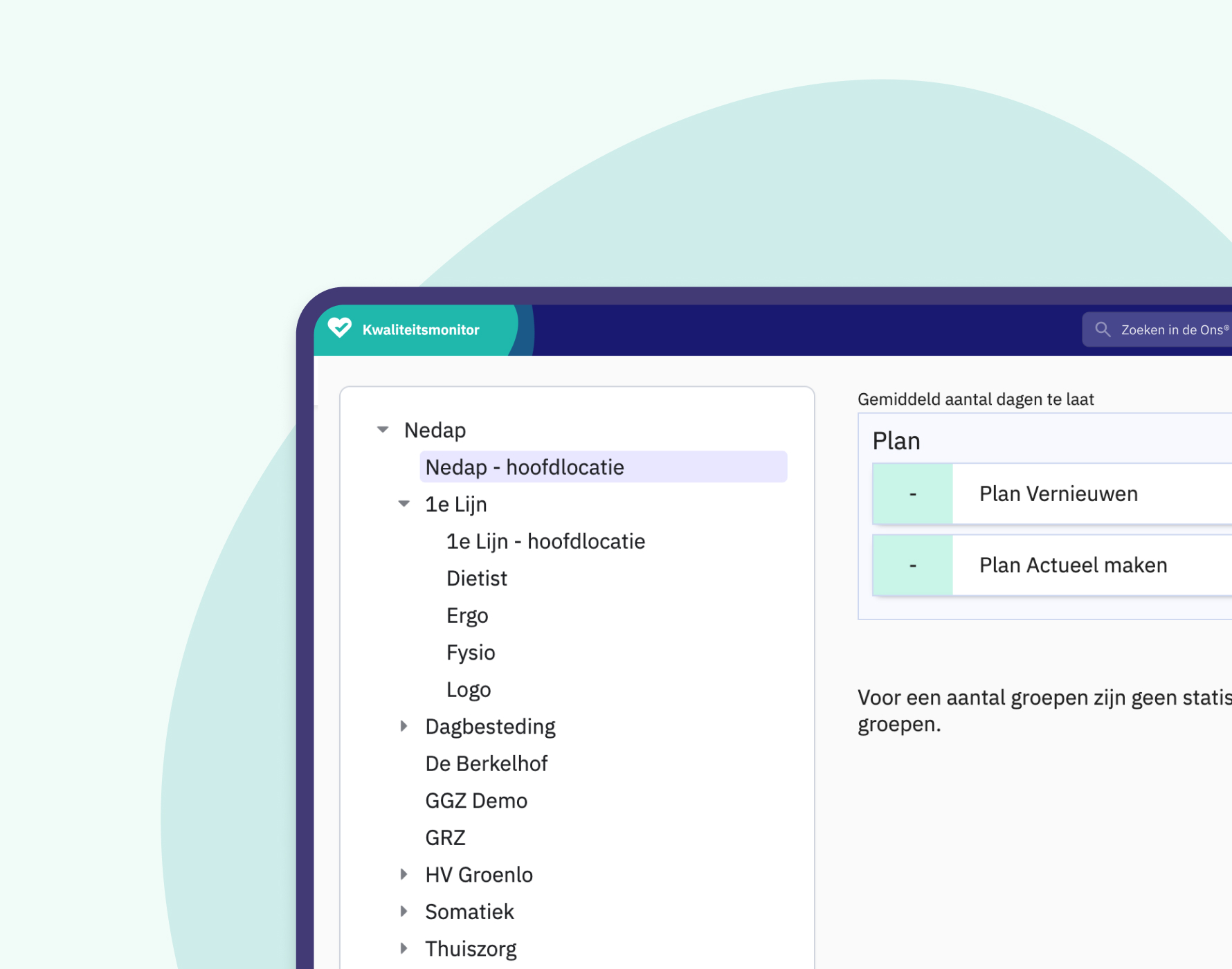The width and height of the screenshot is (1232, 969).
Task: Click the Kwaliteitsmonitor heart logo icon
Action: (339, 328)
